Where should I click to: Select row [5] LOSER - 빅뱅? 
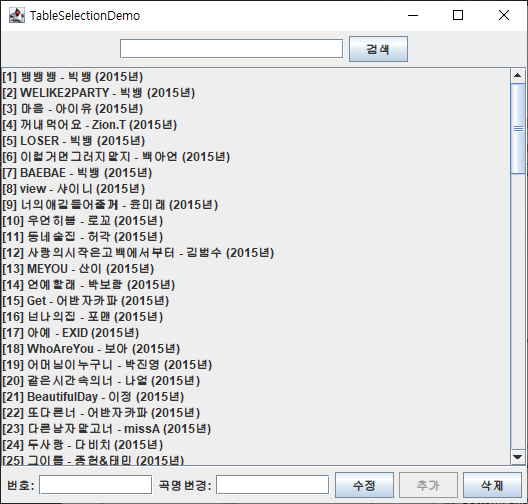pyautogui.click(x=256, y=141)
